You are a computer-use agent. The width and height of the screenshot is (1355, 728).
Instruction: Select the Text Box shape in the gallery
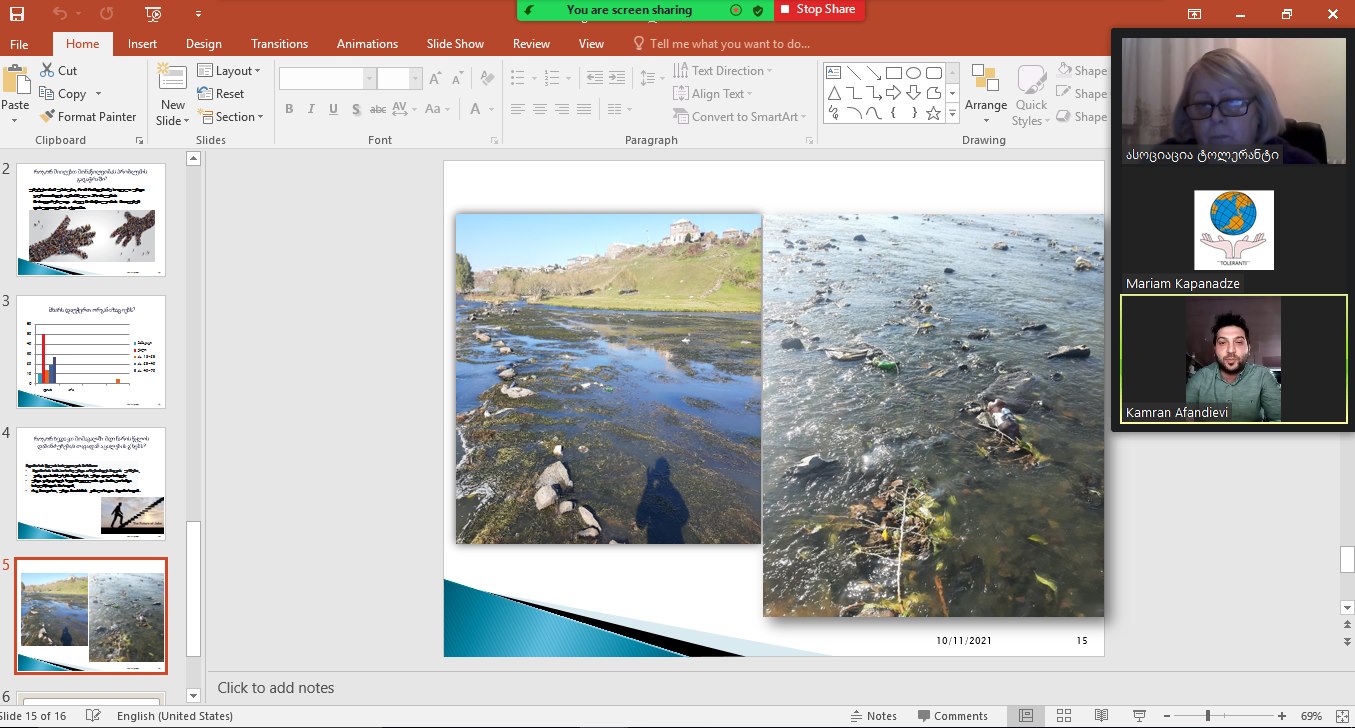pos(834,73)
